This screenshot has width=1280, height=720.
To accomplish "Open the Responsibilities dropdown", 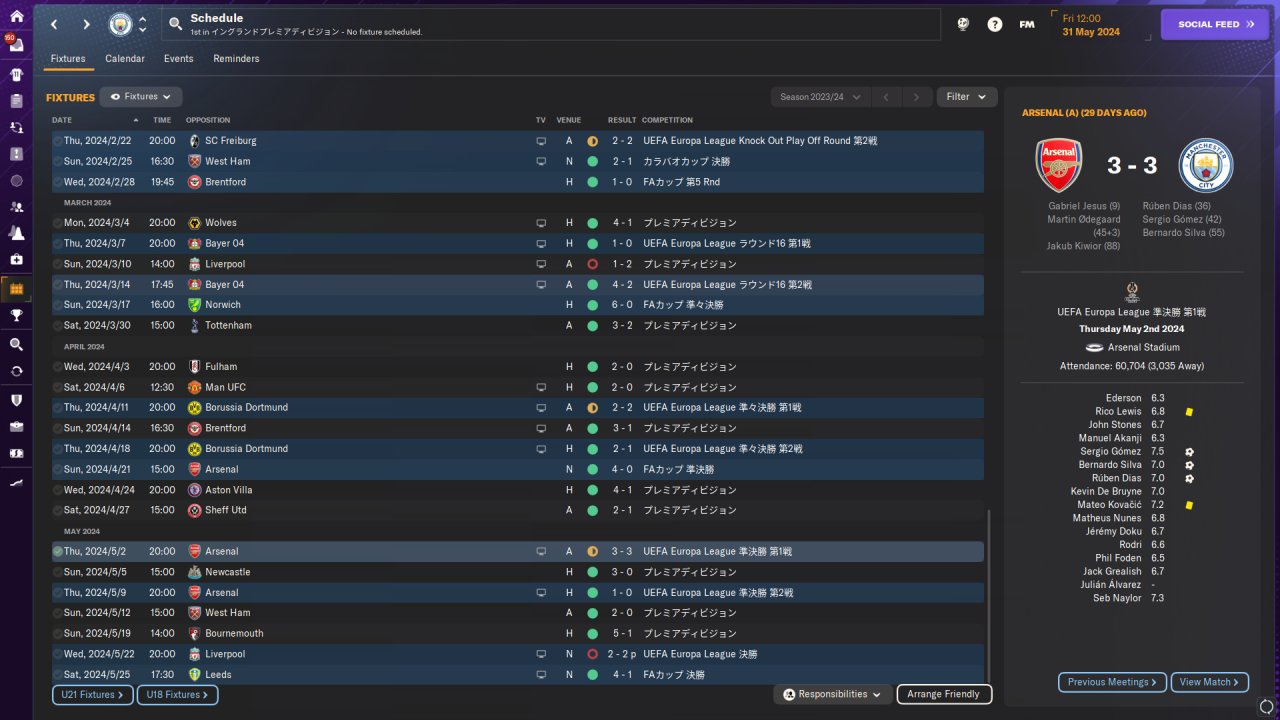I will 833,694.
